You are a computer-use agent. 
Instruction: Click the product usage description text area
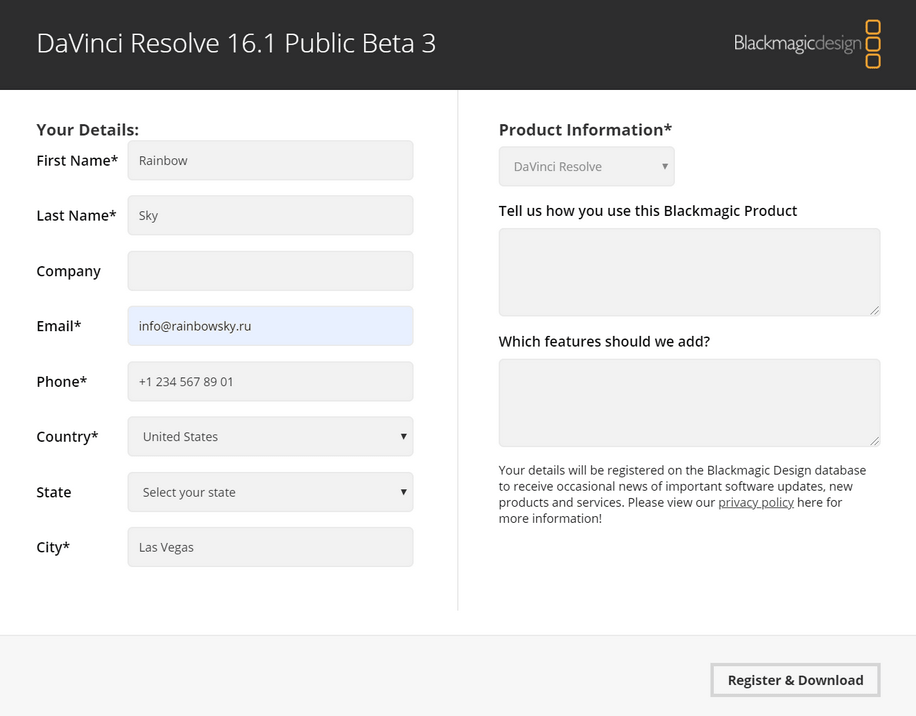[x=689, y=272]
